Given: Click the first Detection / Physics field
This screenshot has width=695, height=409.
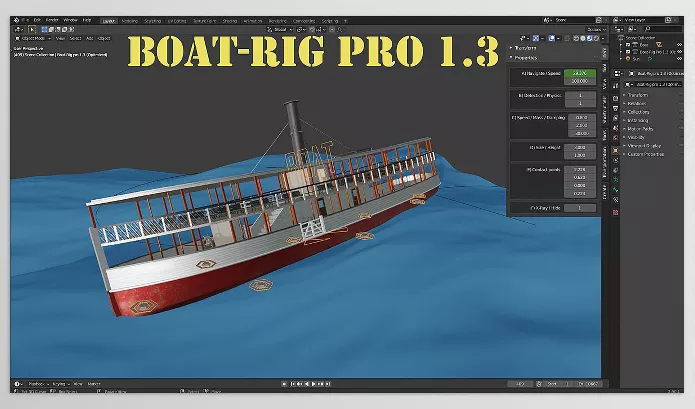Looking at the screenshot, I should (580, 95).
